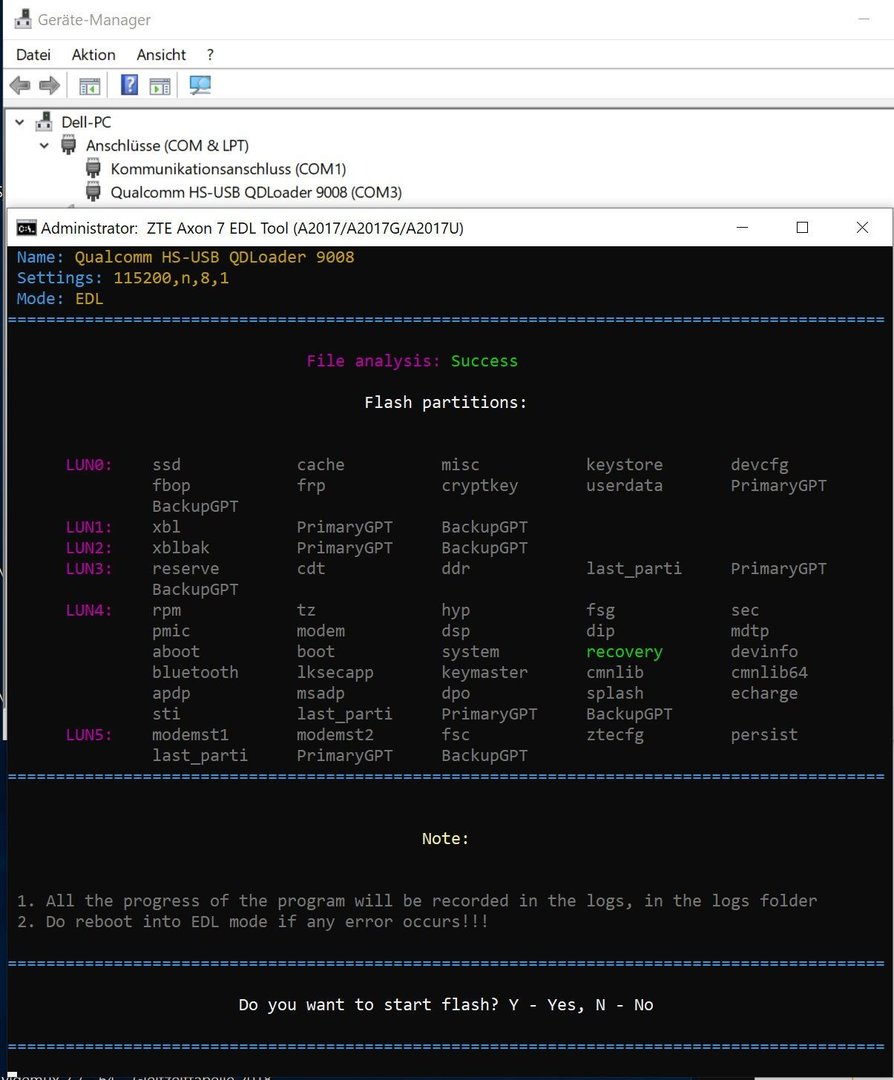Viewport: 894px width, 1080px height.
Task: Maximize the ZTE Axon 7 EDL Tool window
Action: [802, 227]
